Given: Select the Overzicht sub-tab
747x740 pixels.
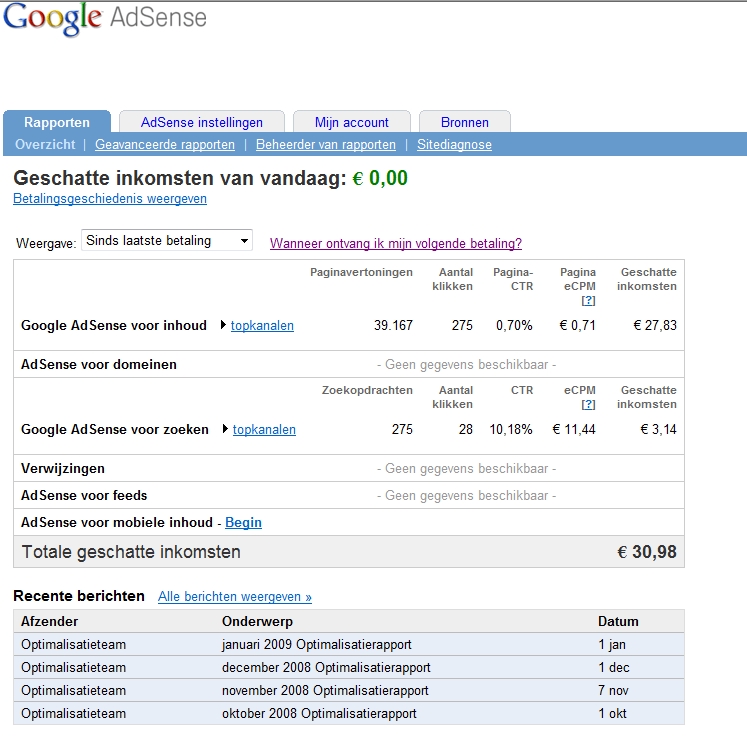Looking at the screenshot, I should coord(45,144).
